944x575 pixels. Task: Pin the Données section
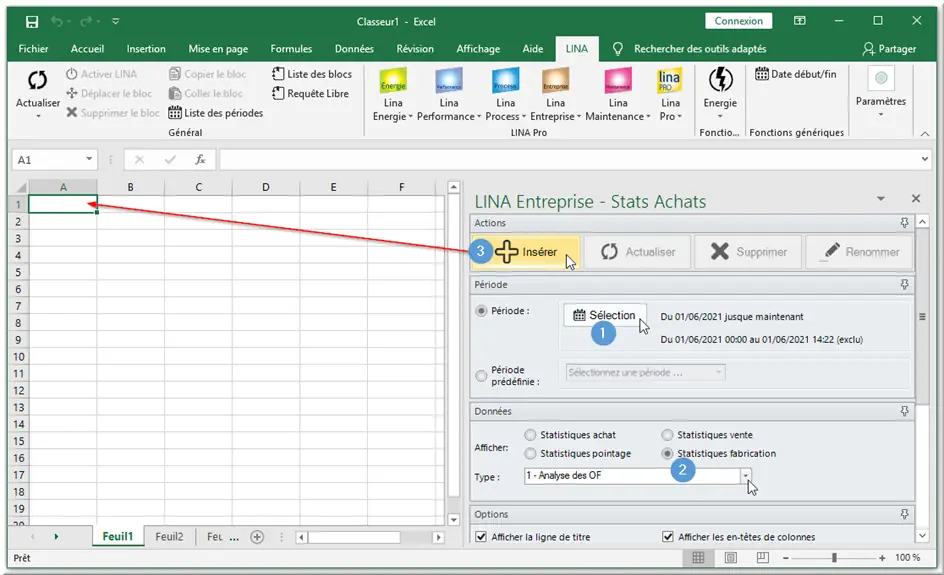point(904,411)
